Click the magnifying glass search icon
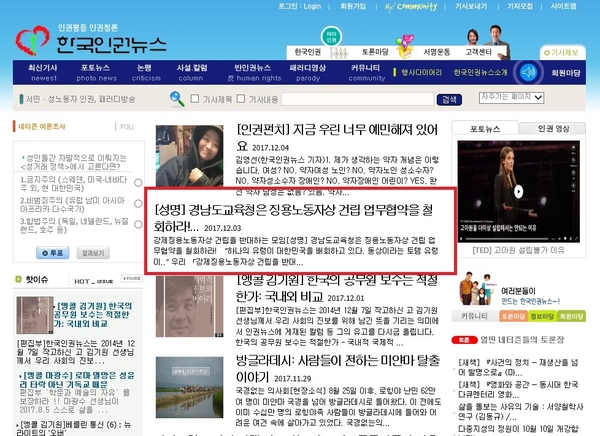The height and width of the screenshot is (436, 600). 177,99
